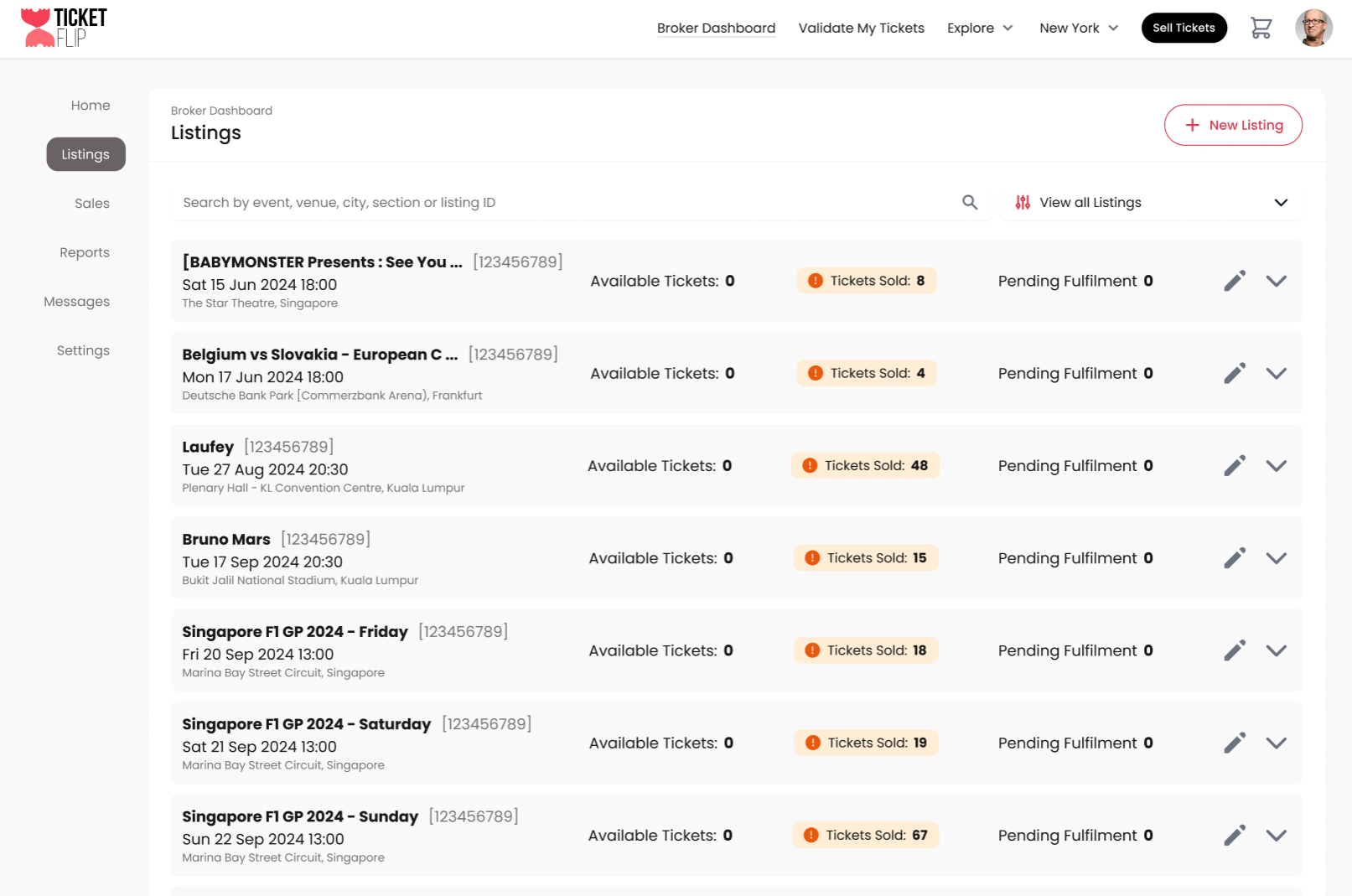Click Tickets Sold: 15 badge for Bruno Mars
The image size is (1352, 896).
point(866,558)
